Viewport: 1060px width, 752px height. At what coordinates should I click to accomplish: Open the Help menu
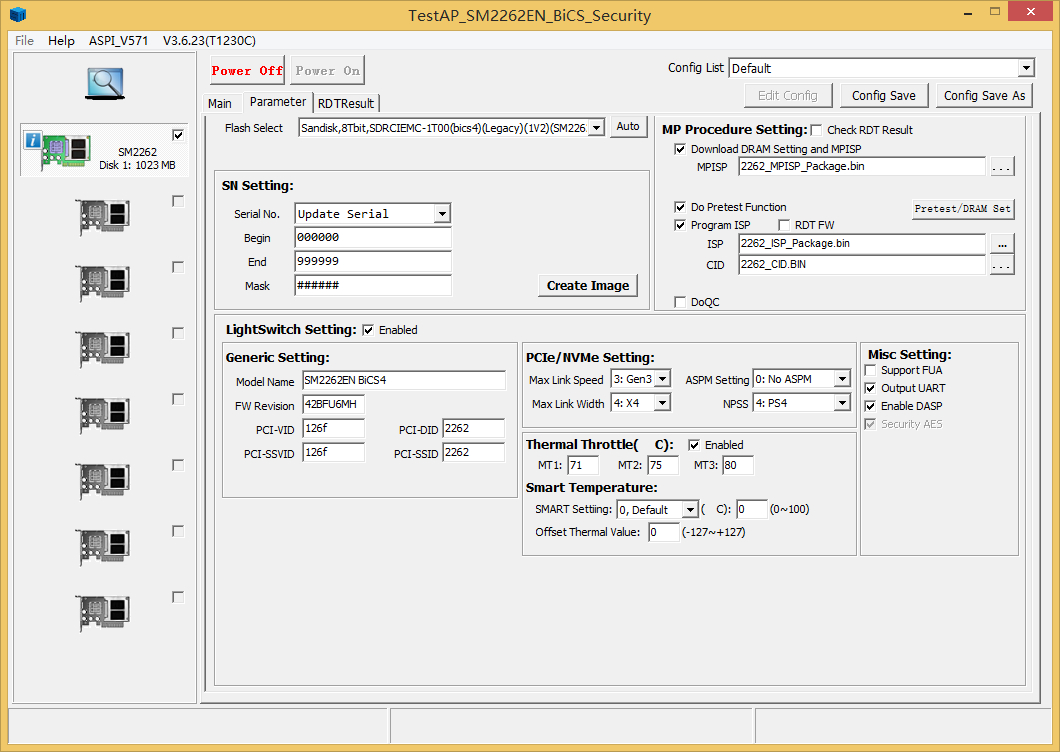point(61,41)
